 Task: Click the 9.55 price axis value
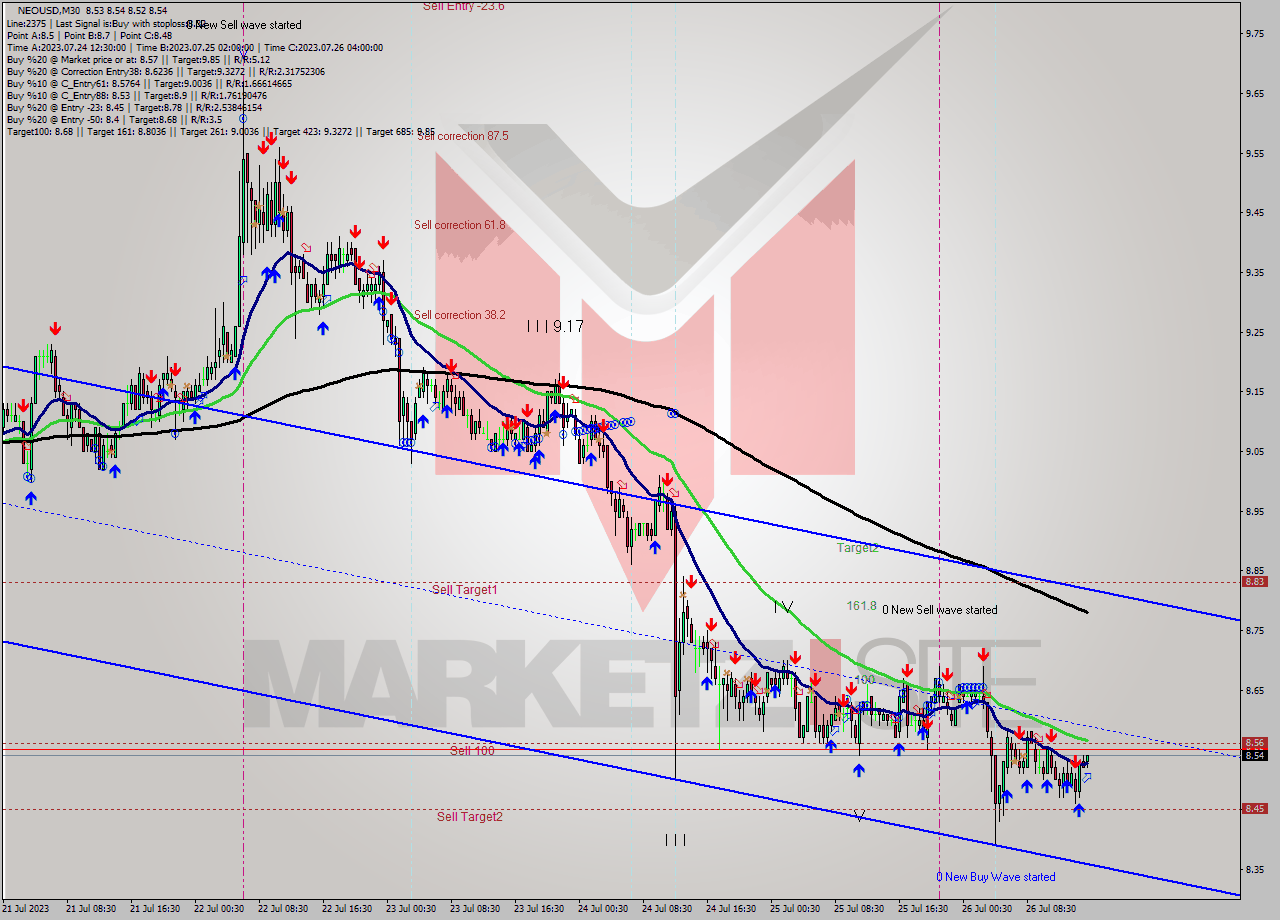click(1255, 153)
